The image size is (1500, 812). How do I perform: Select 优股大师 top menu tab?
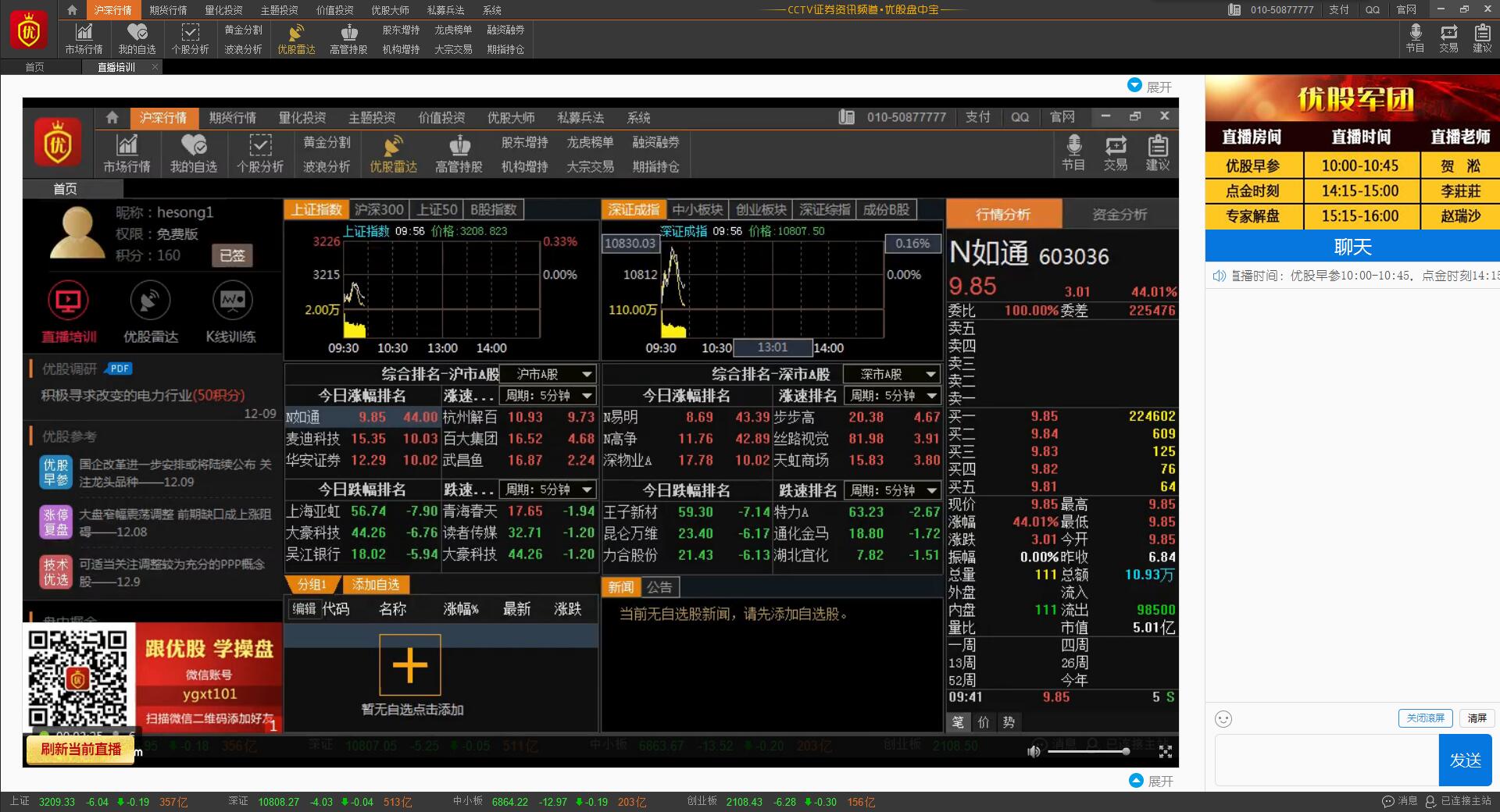click(x=390, y=10)
